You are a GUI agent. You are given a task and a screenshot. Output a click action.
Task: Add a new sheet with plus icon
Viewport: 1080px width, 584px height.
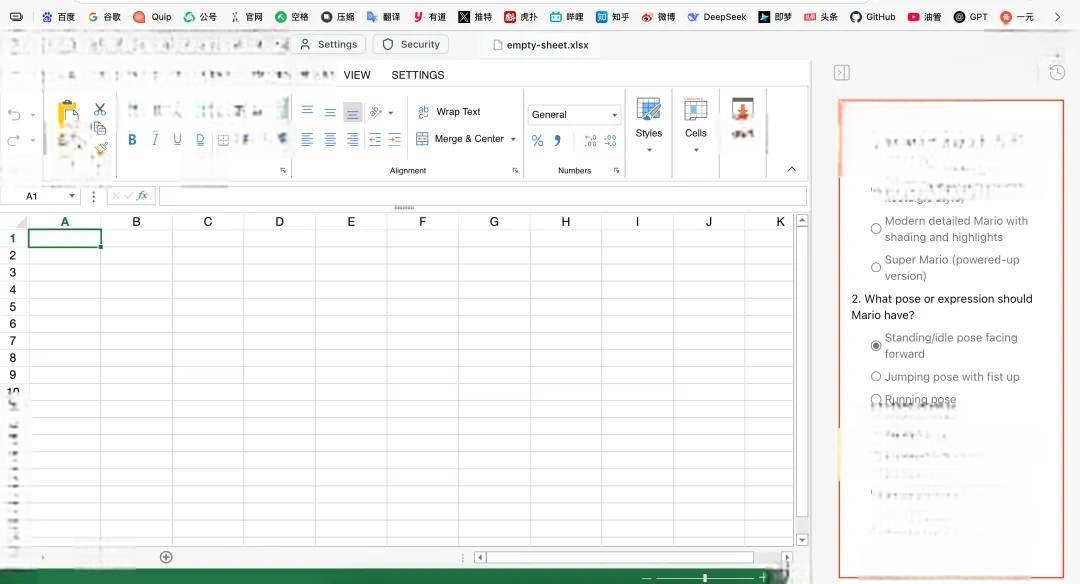click(x=166, y=557)
